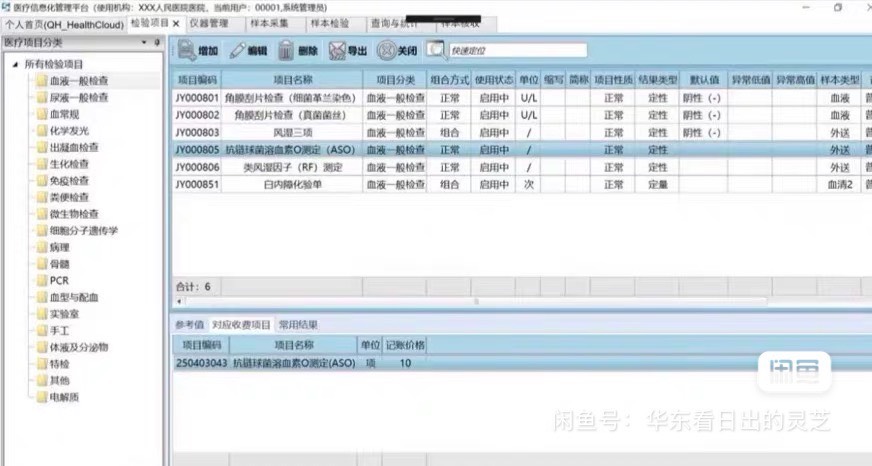Select row JY000801 角膜刮片检查
Image resolution: width=872 pixels, height=466 pixels.
[522, 98]
